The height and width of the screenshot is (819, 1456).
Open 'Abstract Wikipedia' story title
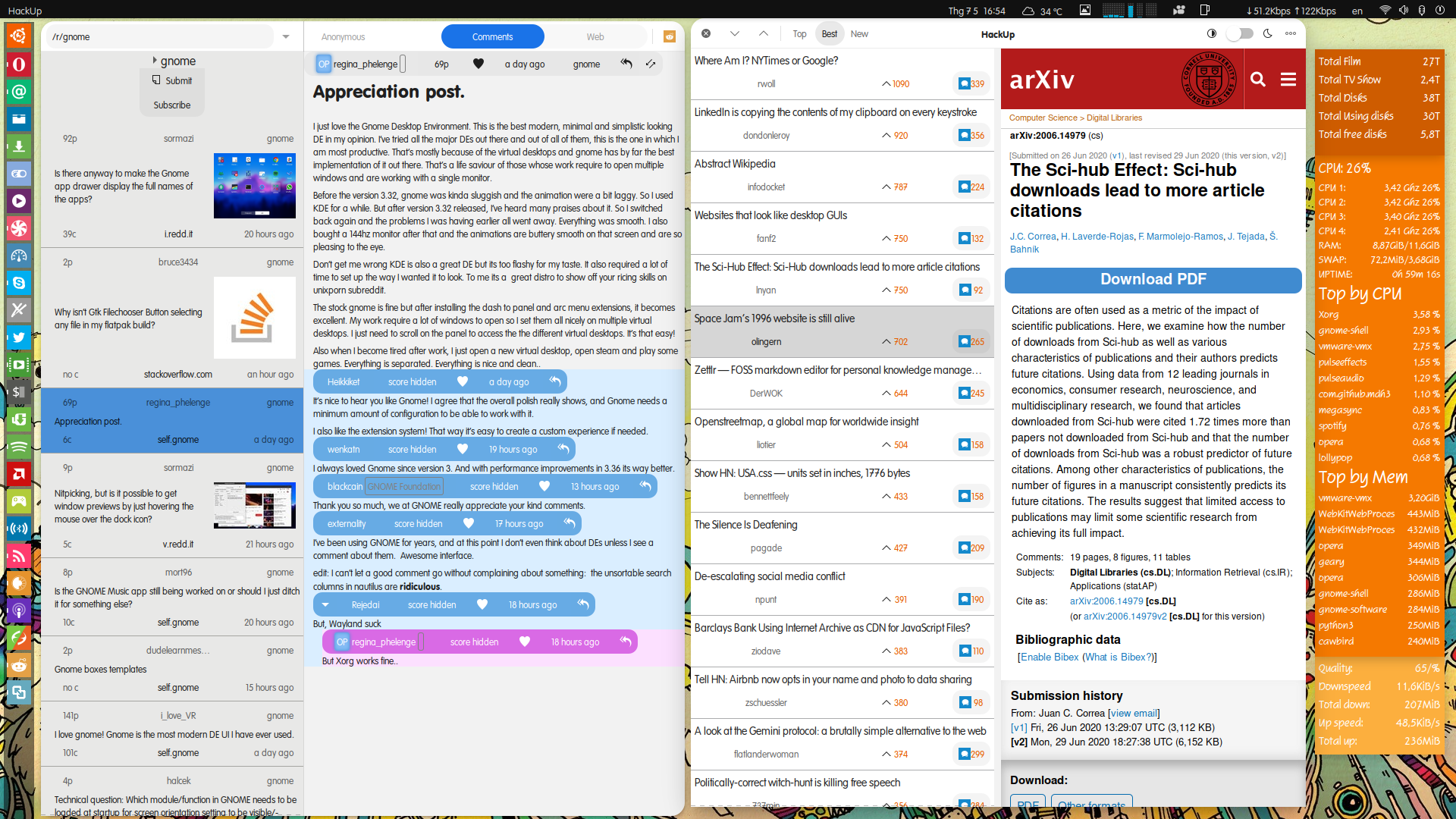pos(735,164)
